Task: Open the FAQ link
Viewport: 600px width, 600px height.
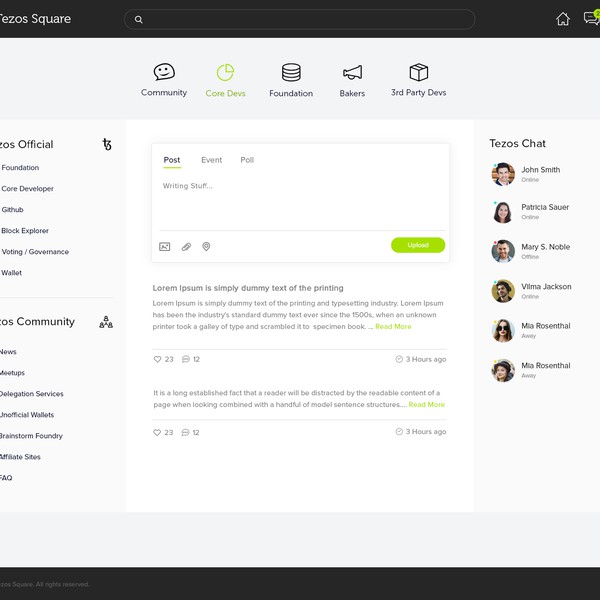Action: pos(6,478)
